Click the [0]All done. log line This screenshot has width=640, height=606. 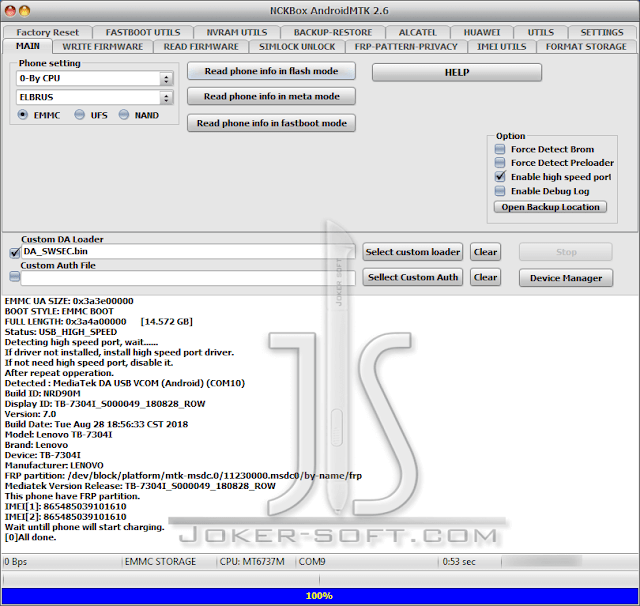(30, 537)
